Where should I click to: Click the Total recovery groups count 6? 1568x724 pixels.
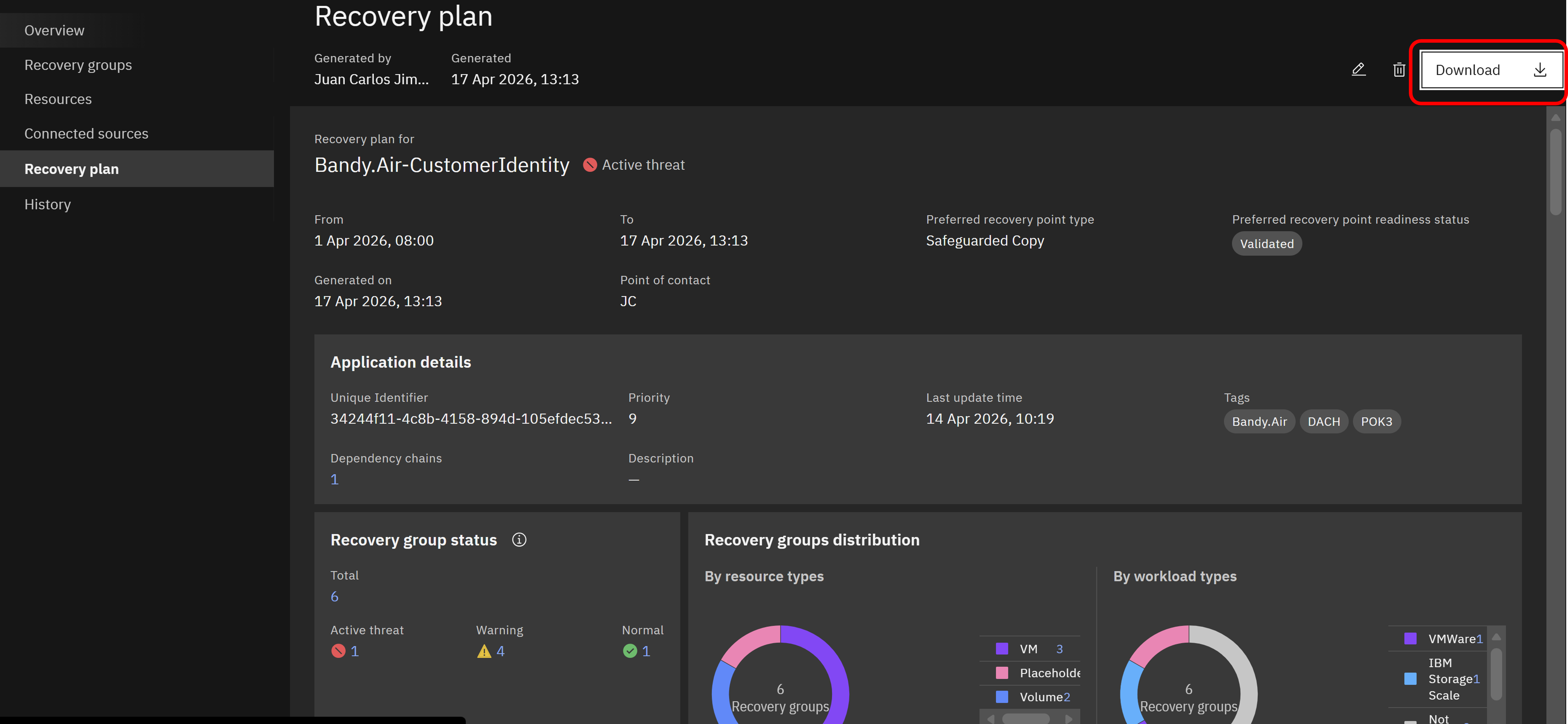pos(334,597)
